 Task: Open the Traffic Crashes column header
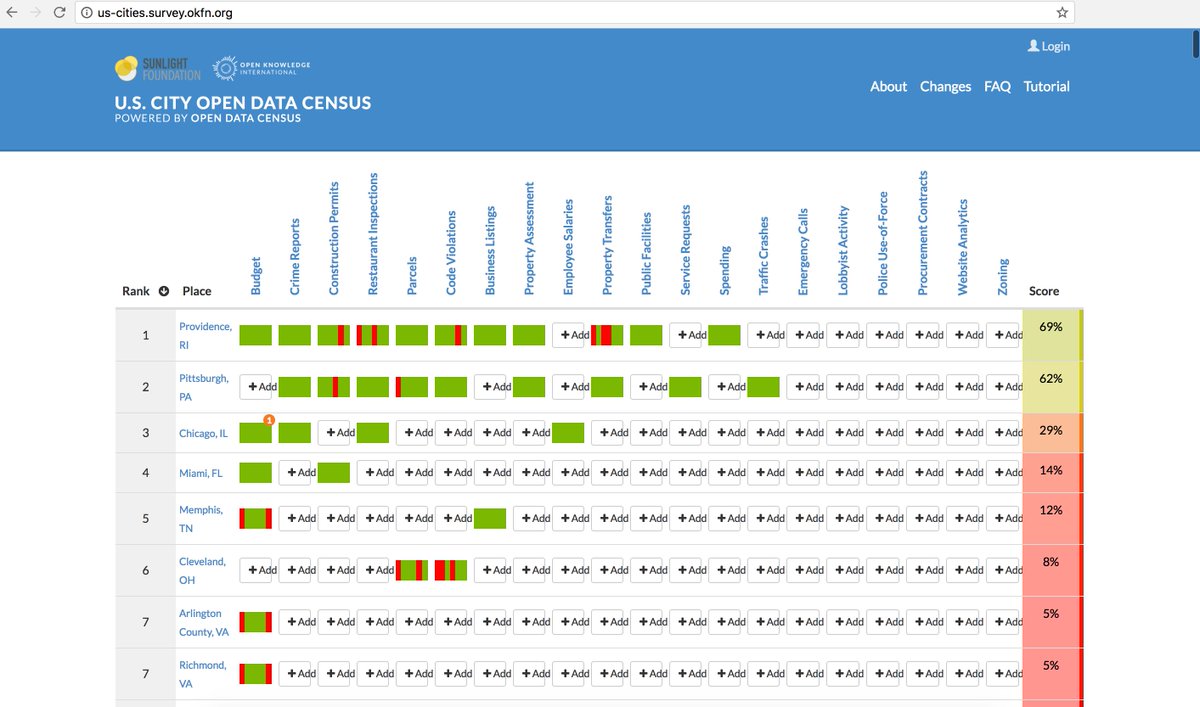tap(764, 255)
